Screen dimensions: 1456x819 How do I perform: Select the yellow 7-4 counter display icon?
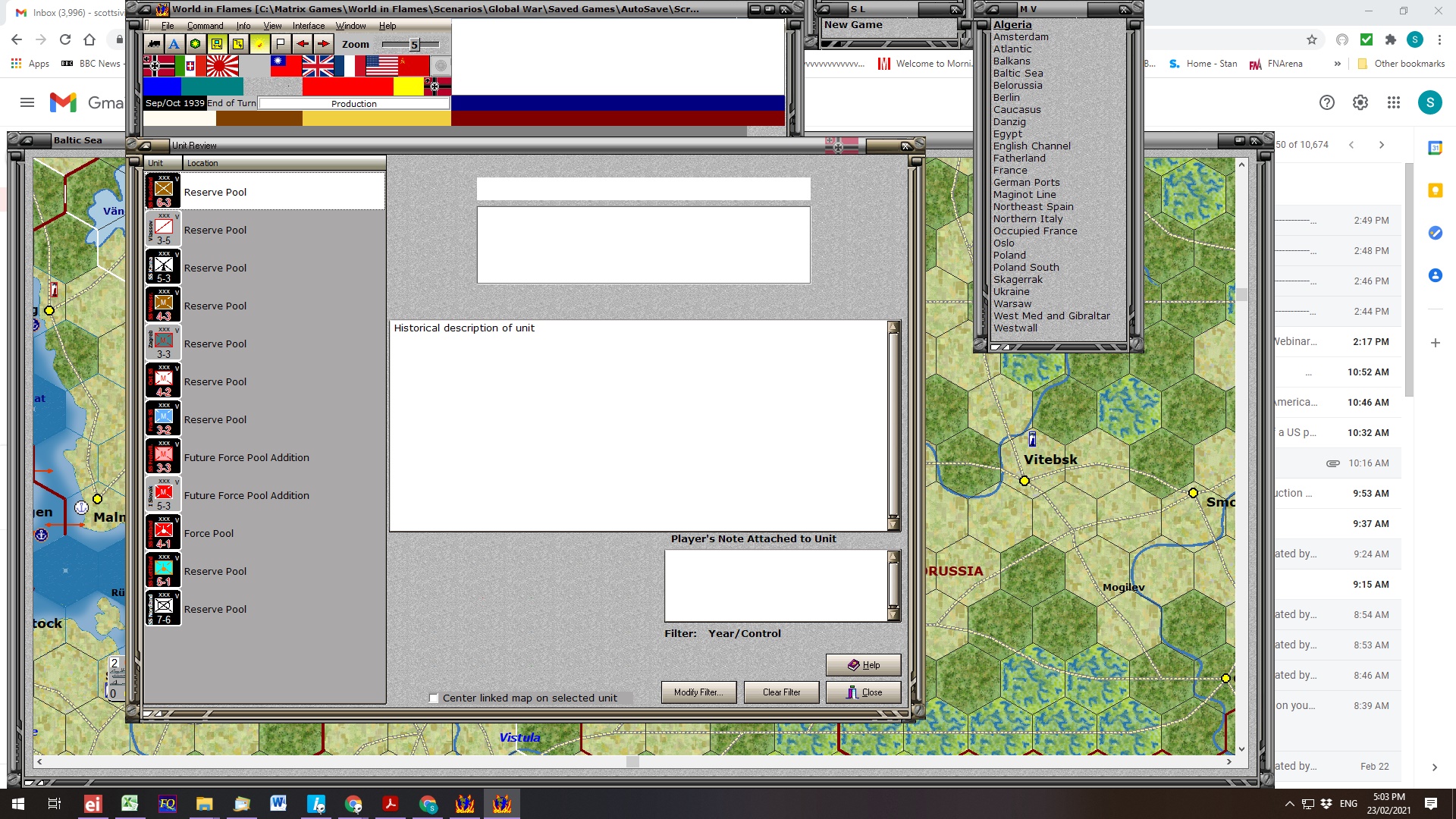point(237,44)
